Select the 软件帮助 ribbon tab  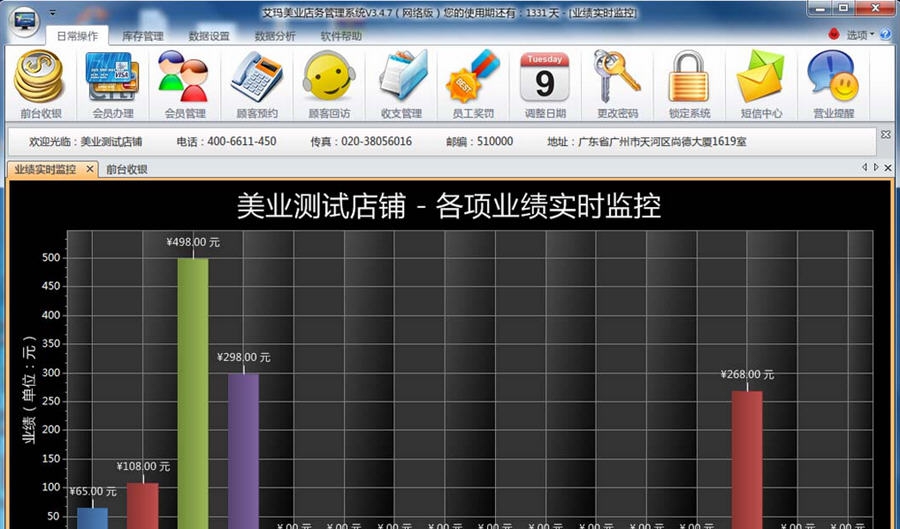pyautogui.click(x=341, y=36)
